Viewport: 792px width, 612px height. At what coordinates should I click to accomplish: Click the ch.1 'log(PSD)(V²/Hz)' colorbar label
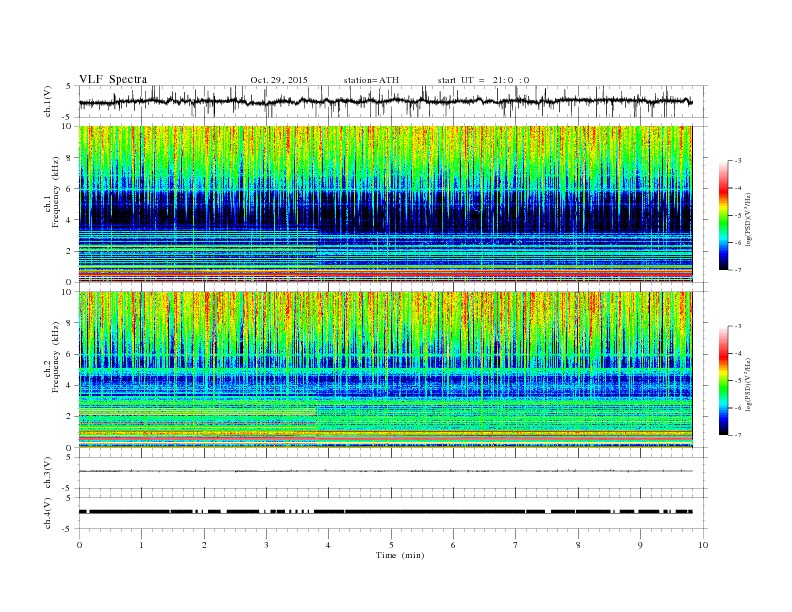coord(749,219)
